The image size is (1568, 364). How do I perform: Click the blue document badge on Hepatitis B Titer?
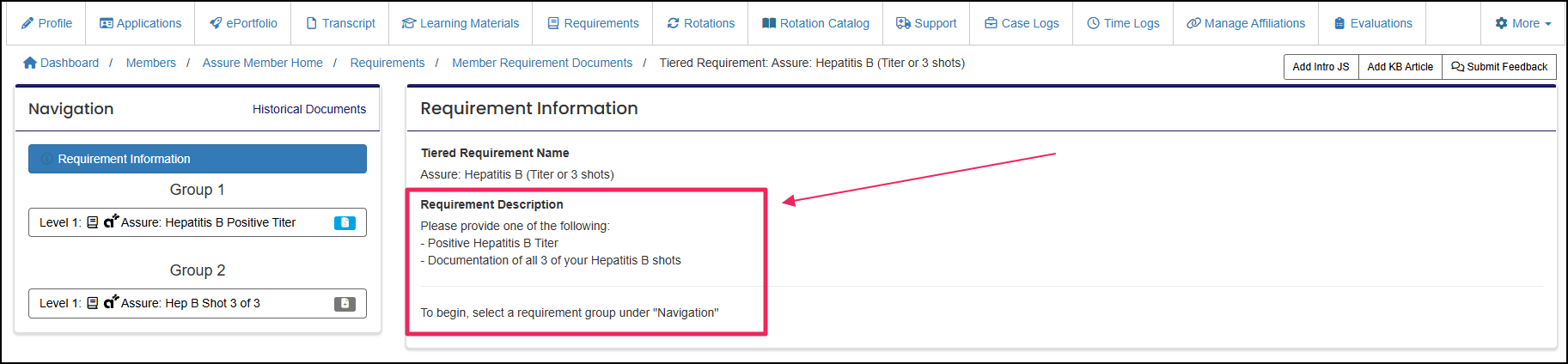coord(345,222)
